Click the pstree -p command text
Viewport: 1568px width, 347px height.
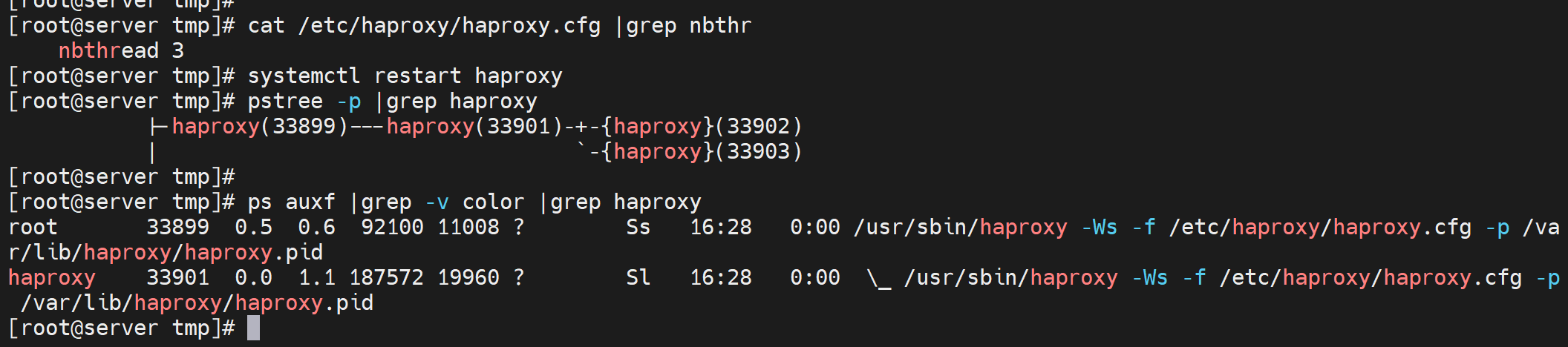click(304, 101)
